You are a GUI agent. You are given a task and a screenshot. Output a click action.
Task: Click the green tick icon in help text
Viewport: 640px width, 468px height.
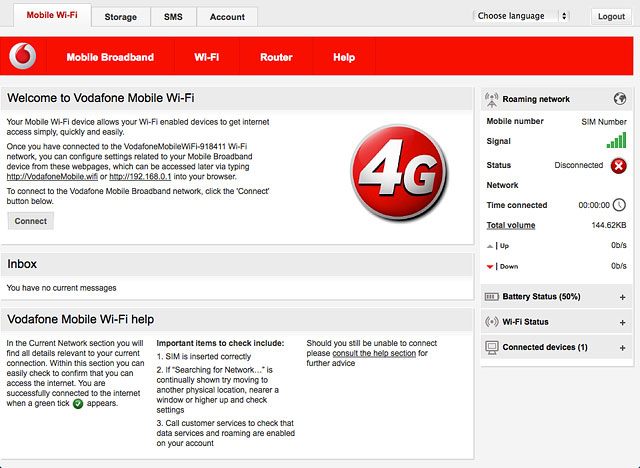[x=78, y=404]
